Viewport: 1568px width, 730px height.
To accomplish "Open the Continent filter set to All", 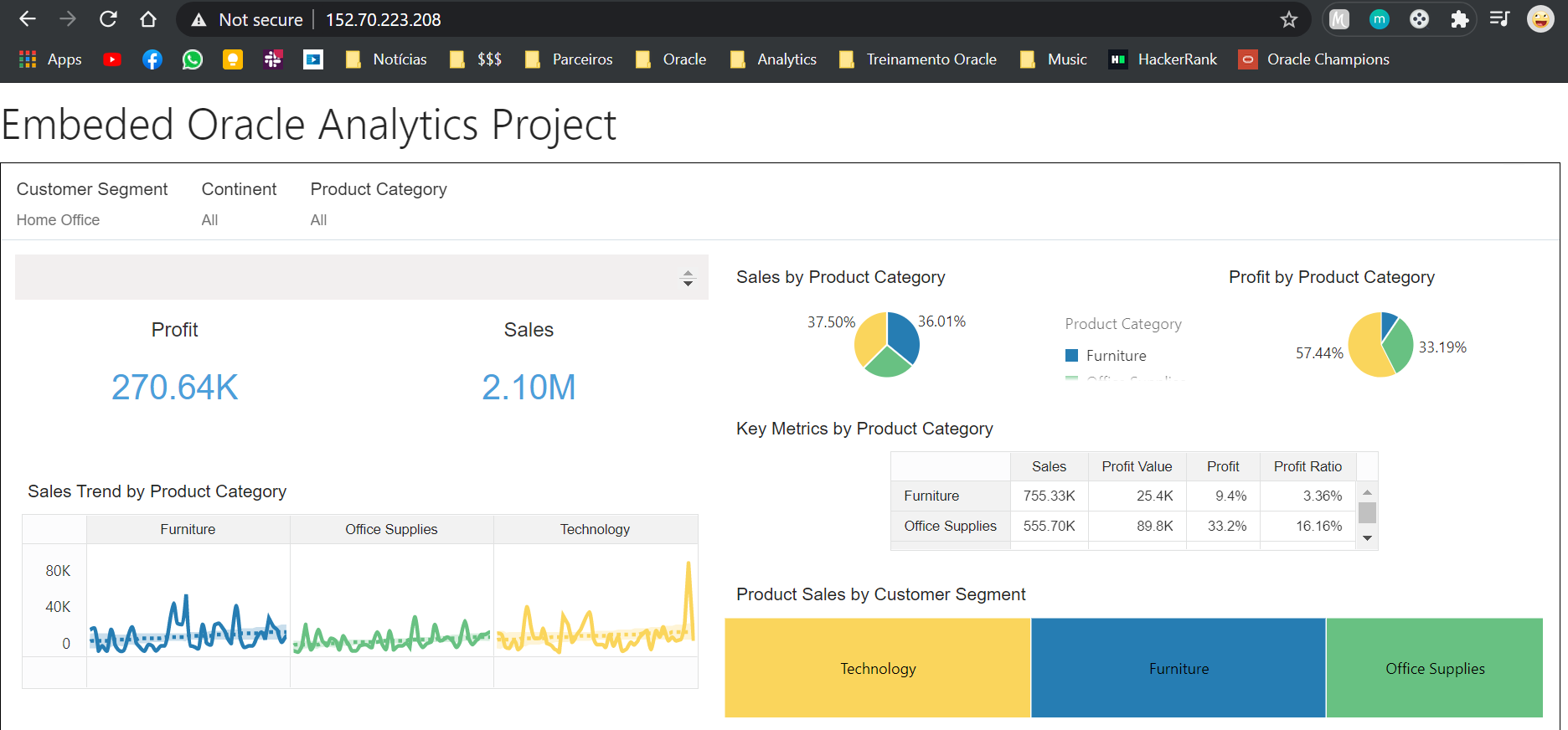I will (x=209, y=220).
